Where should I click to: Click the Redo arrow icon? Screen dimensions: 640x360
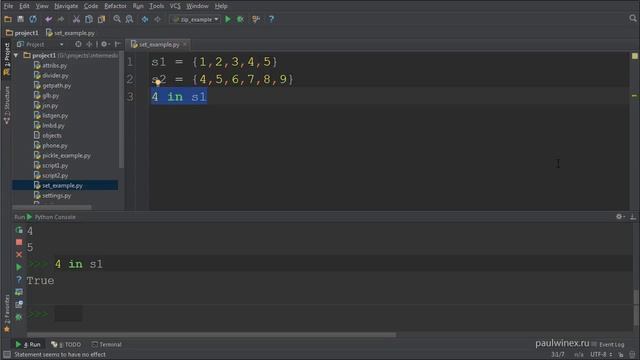(x=61, y=19)
